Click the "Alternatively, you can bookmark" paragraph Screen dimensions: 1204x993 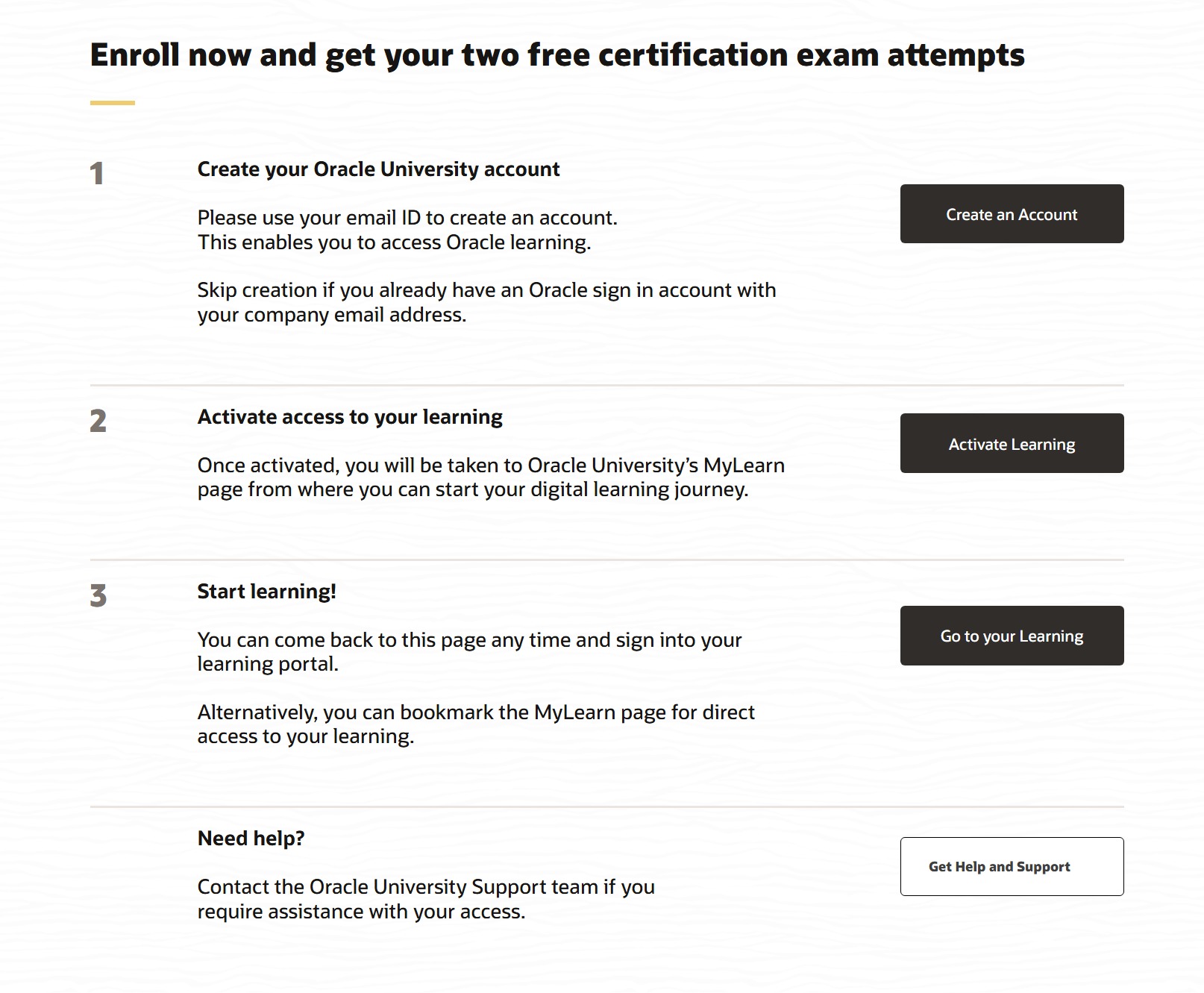coord(476,724)
